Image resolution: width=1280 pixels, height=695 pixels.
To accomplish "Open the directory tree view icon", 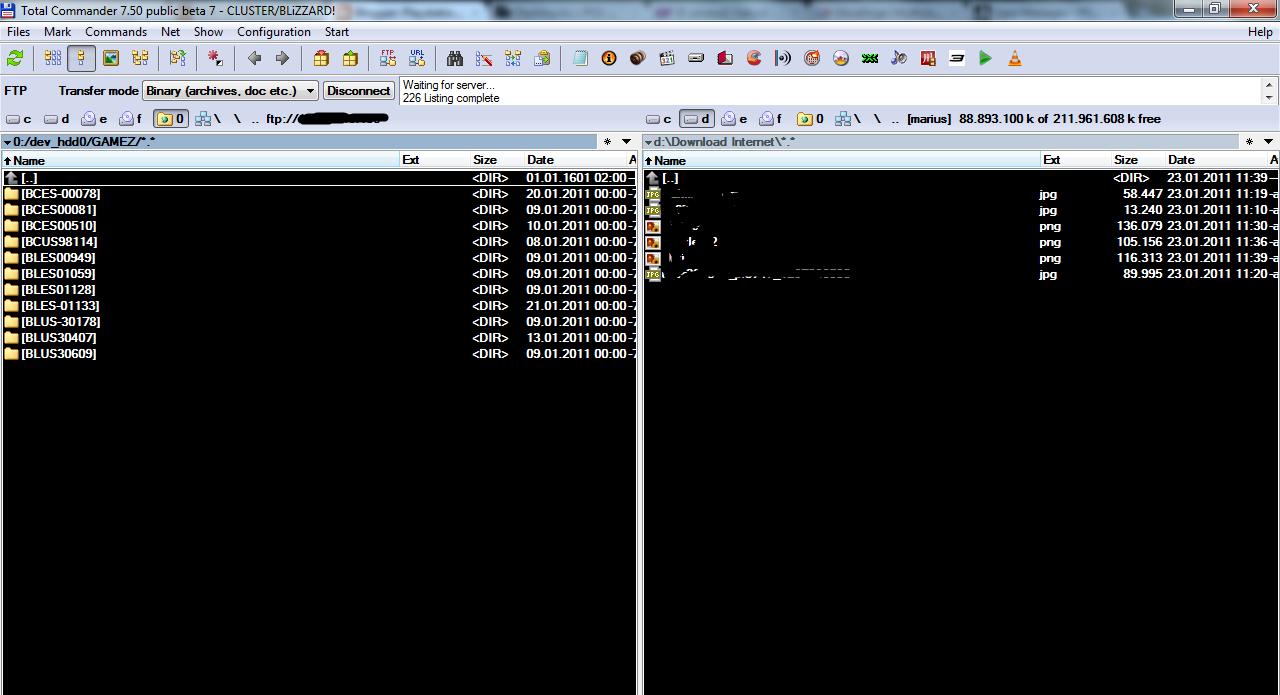I will click(140, 58).
